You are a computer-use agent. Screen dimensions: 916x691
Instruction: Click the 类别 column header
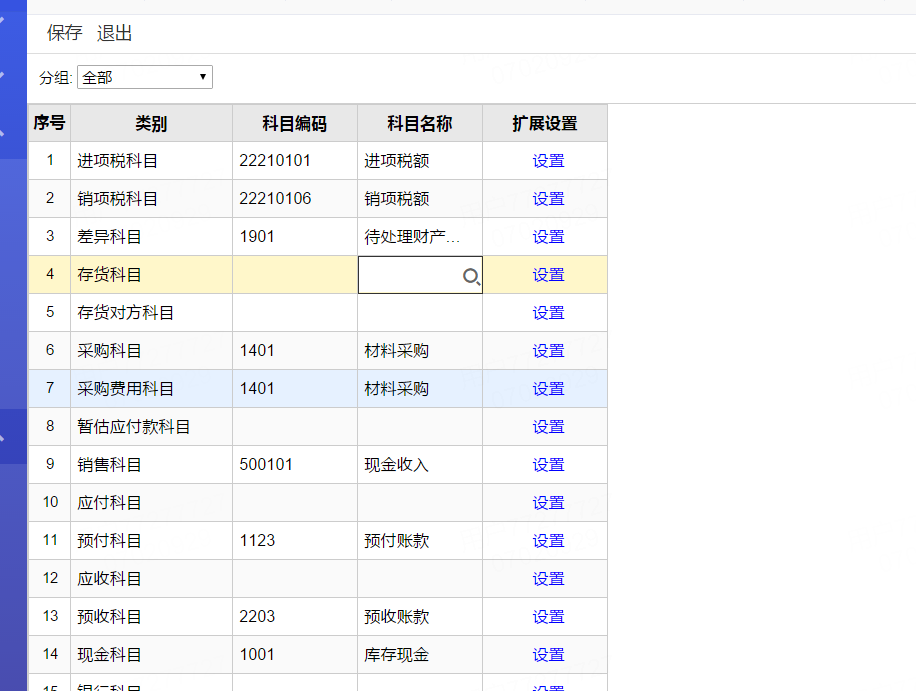tap(151, 123)
